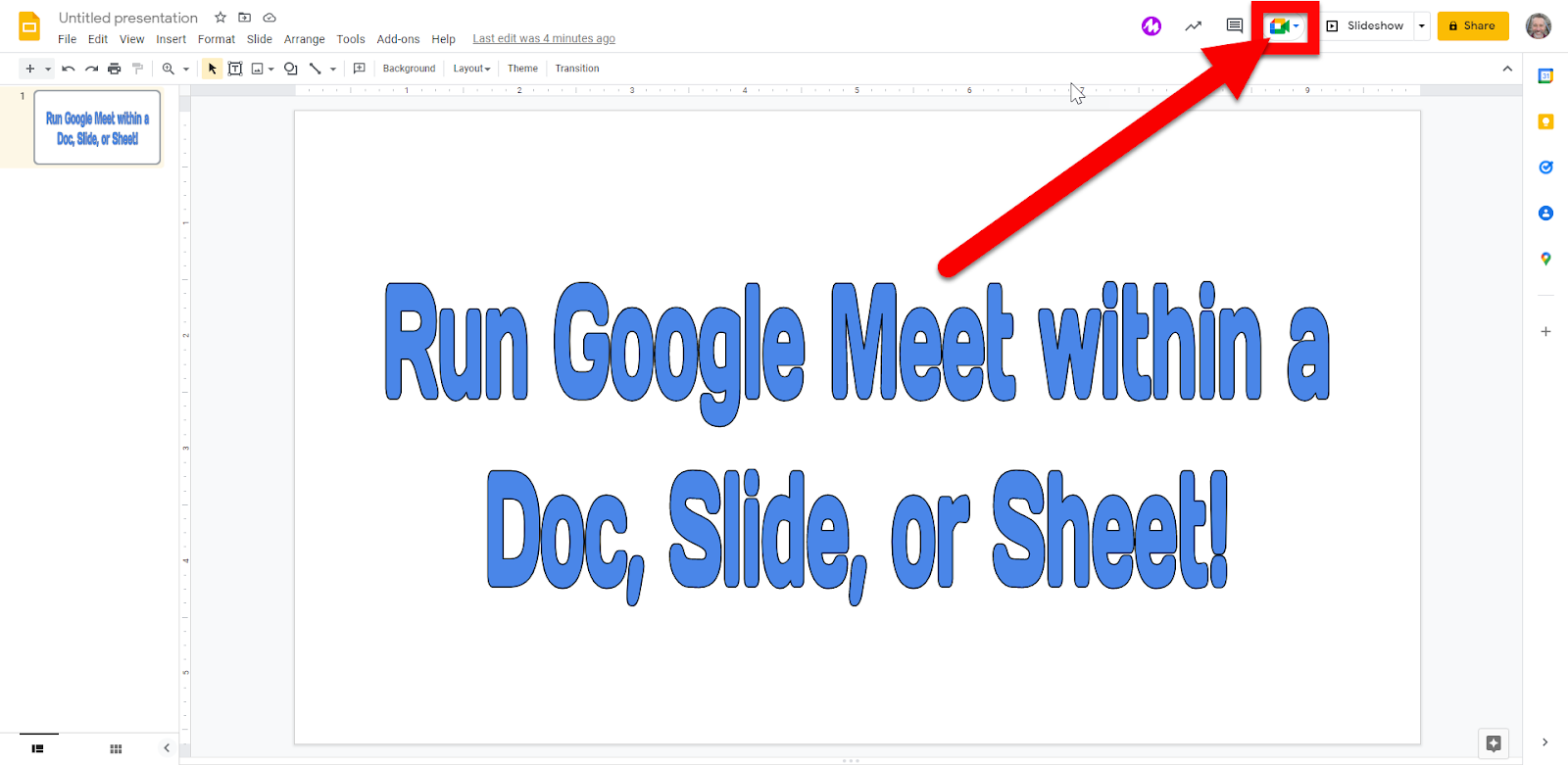Open the Google Slides home logo

pyautogui.click(x=29, y=26)
